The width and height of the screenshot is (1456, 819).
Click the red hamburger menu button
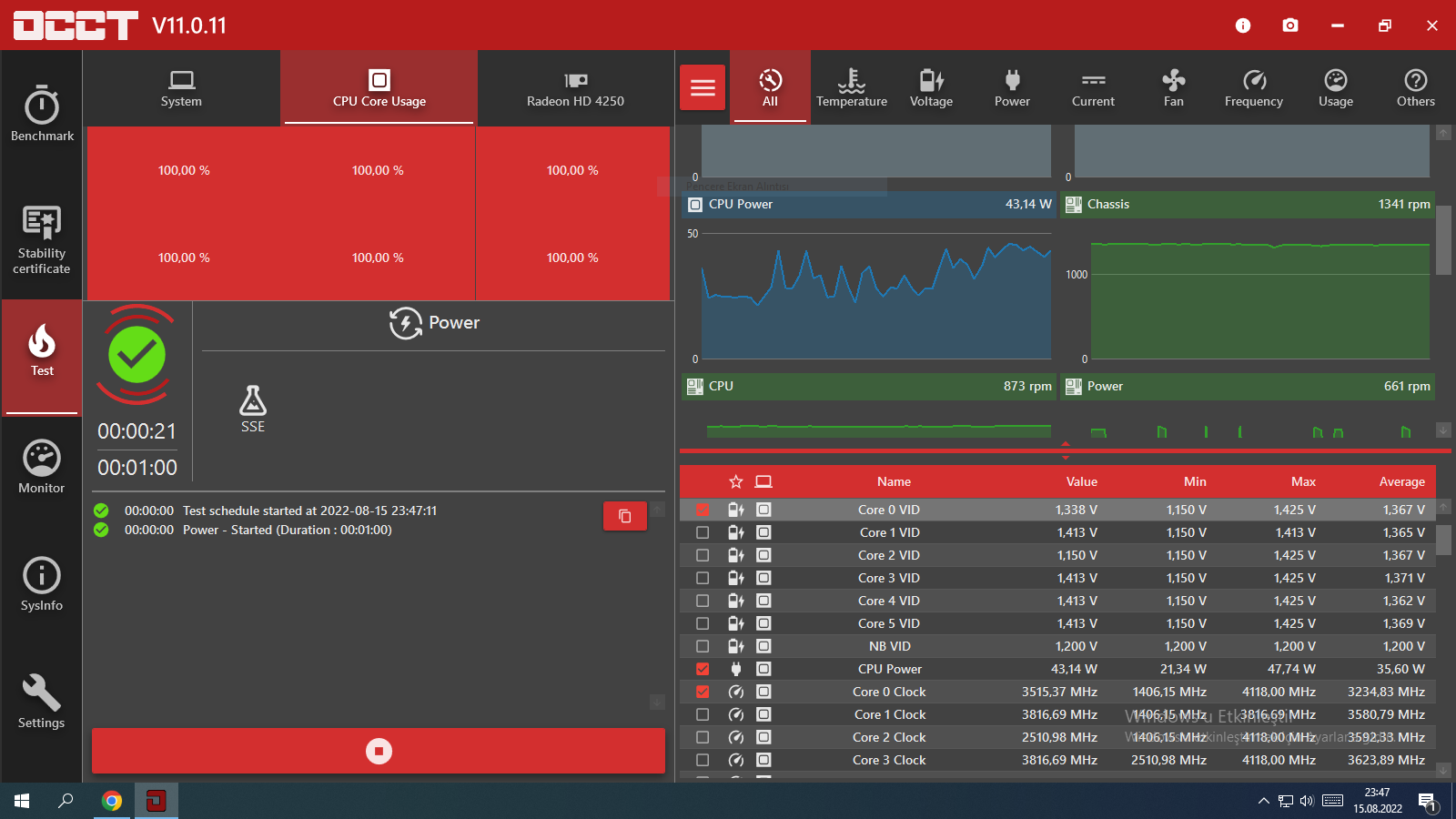coord(703,87)
